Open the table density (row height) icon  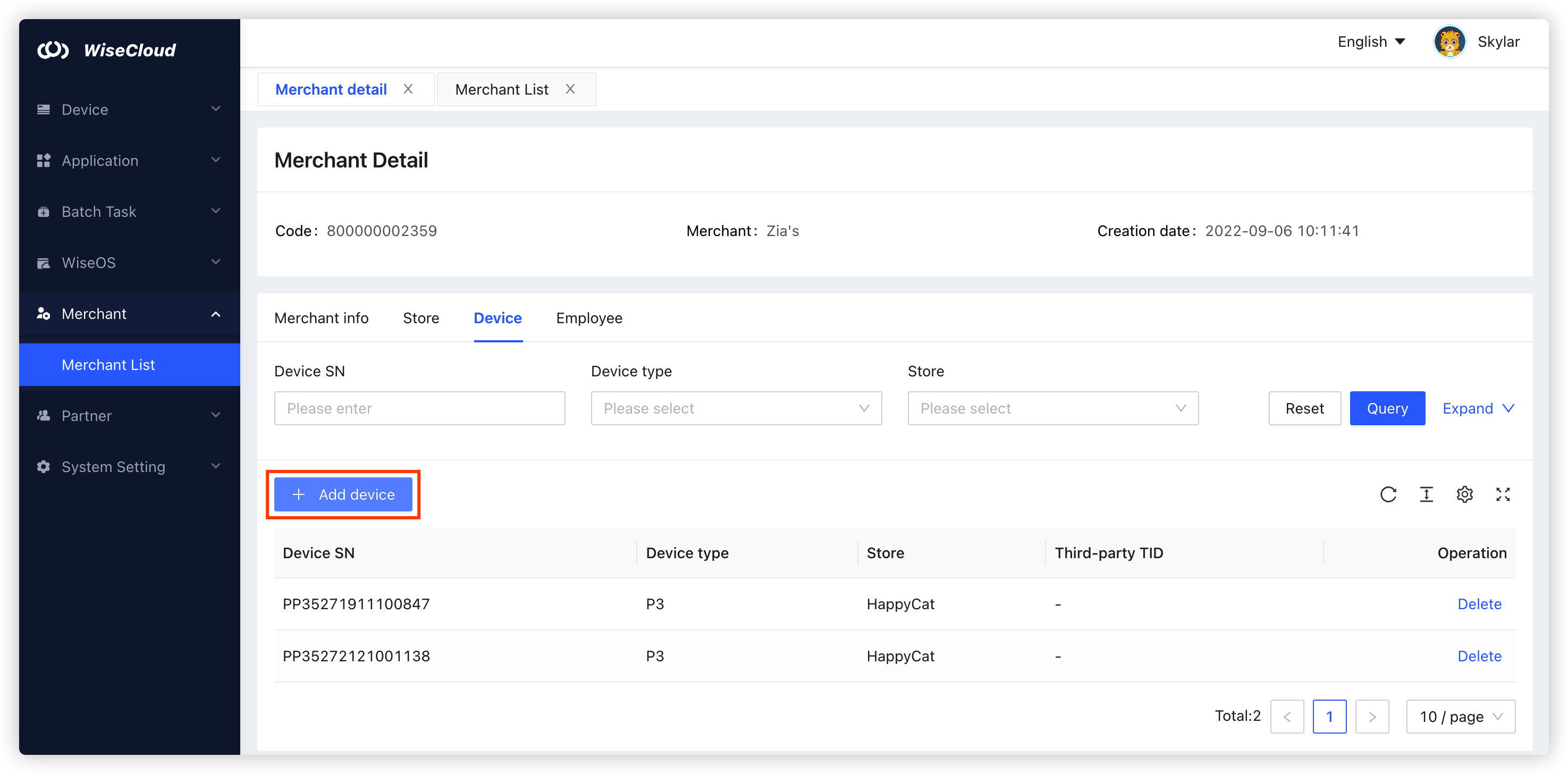pyautogui.click(x=1426, y=494)
